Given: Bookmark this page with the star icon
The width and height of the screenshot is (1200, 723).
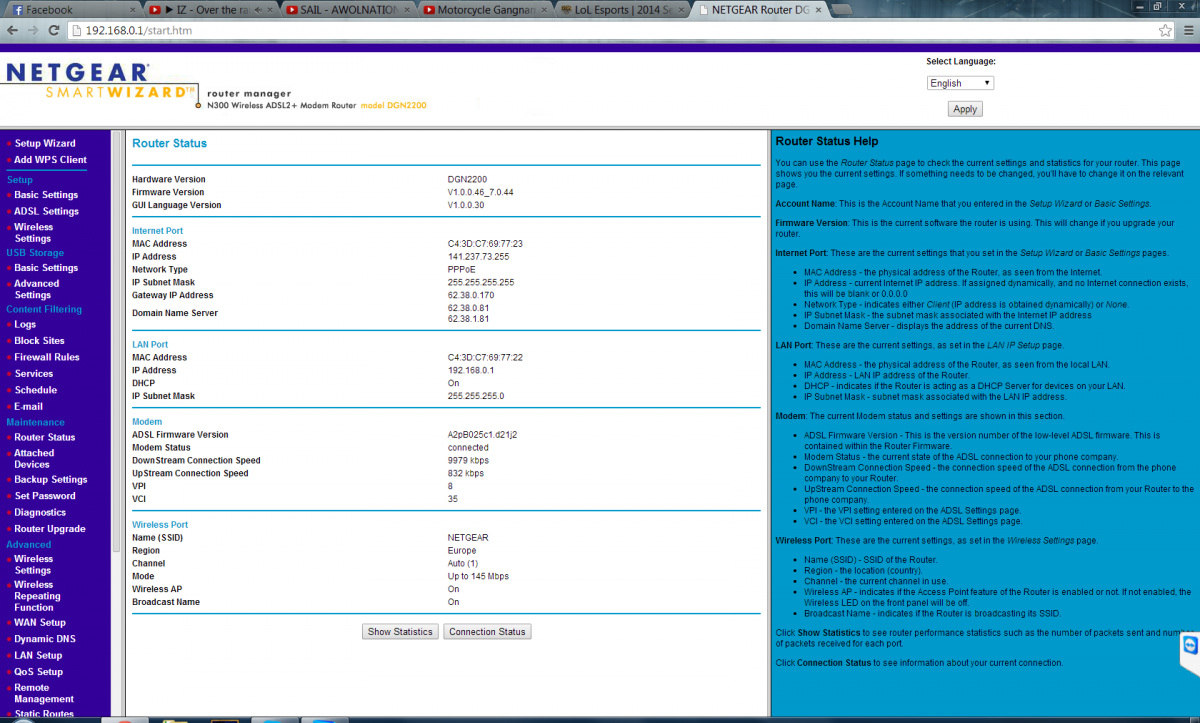Looking at the screenshot, I should (x=1165, y=30).
